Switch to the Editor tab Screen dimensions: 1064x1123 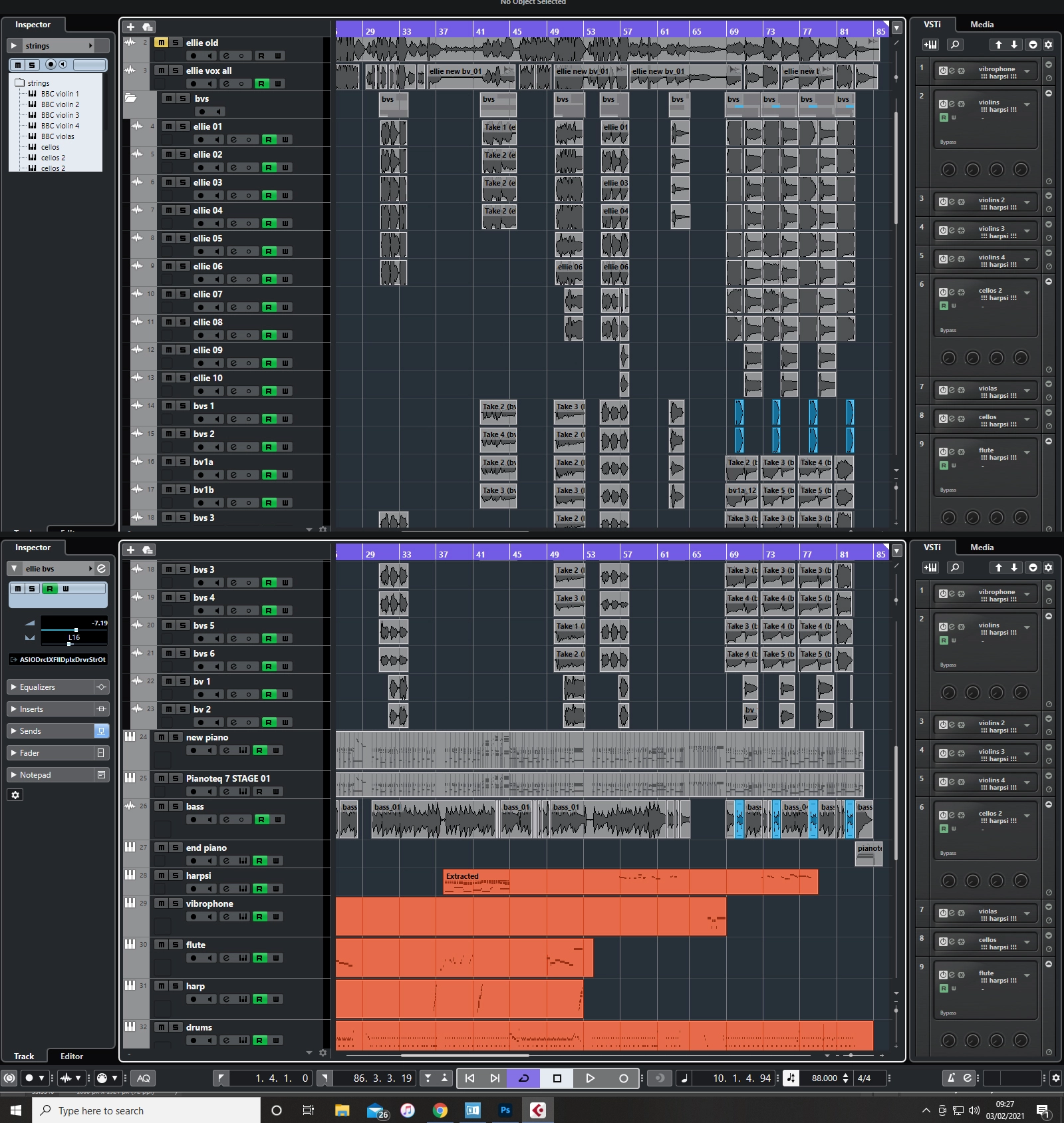tap(72, 1056)
